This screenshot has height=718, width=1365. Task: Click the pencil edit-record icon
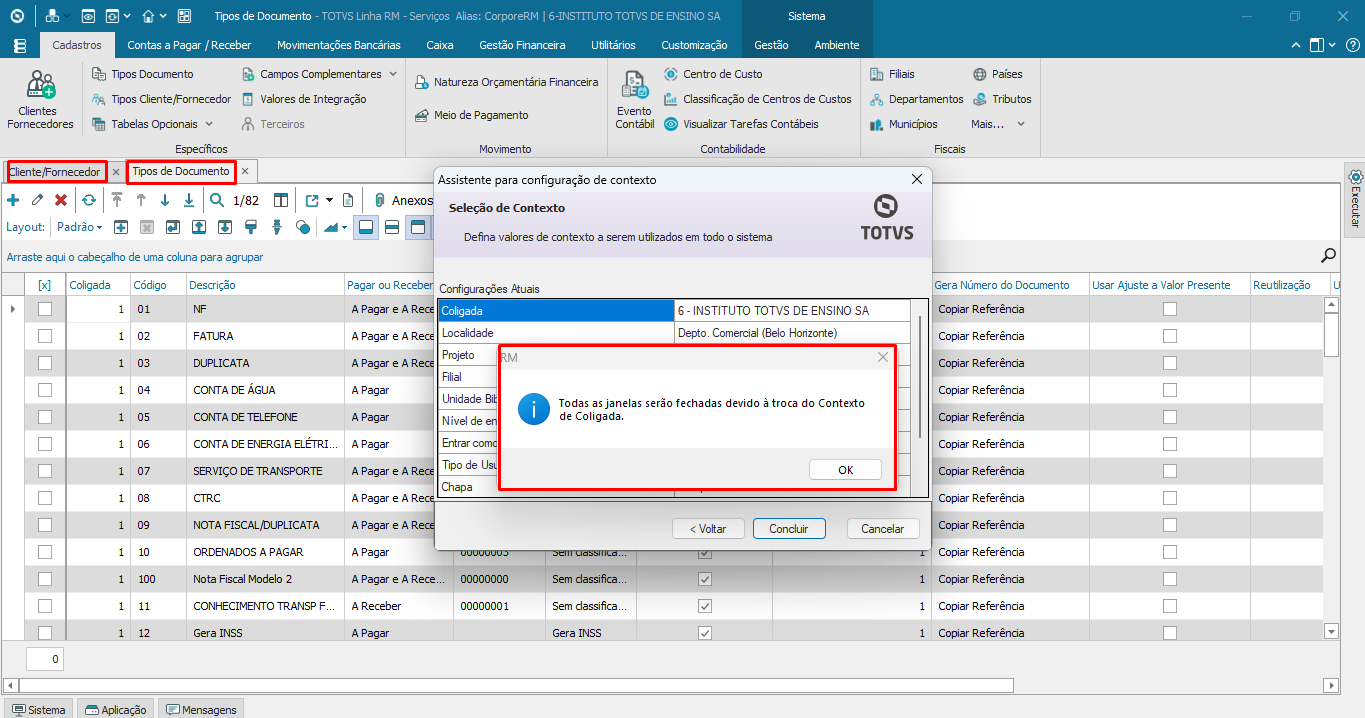pos(37,200)
